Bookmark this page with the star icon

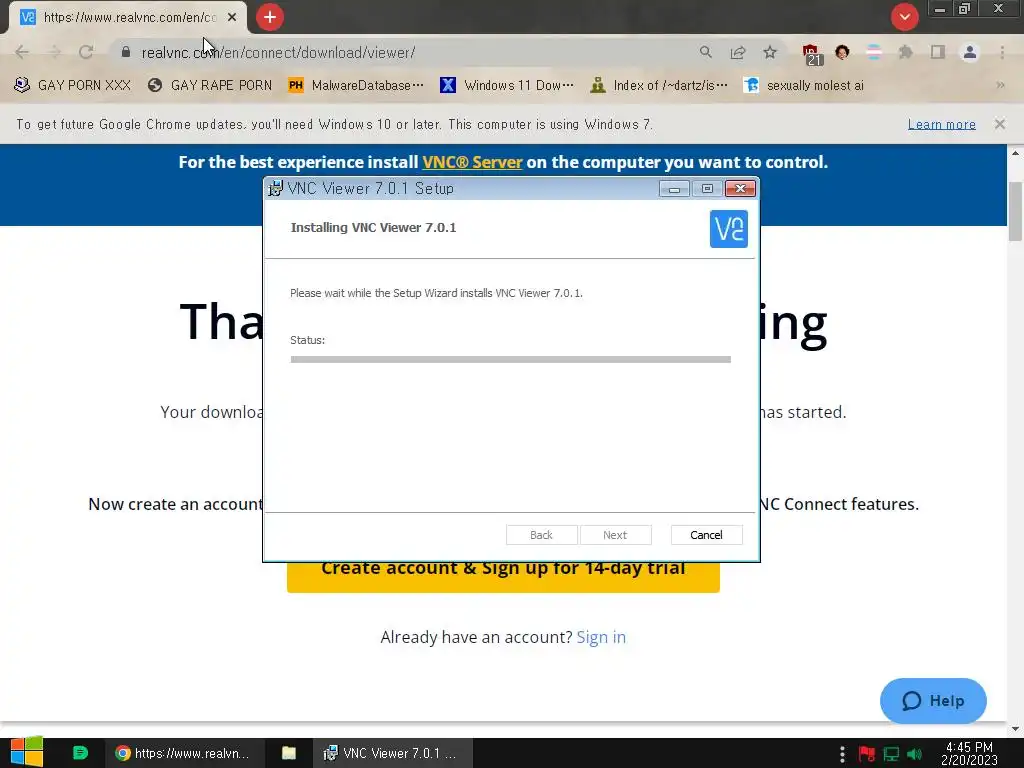point(770,52)
